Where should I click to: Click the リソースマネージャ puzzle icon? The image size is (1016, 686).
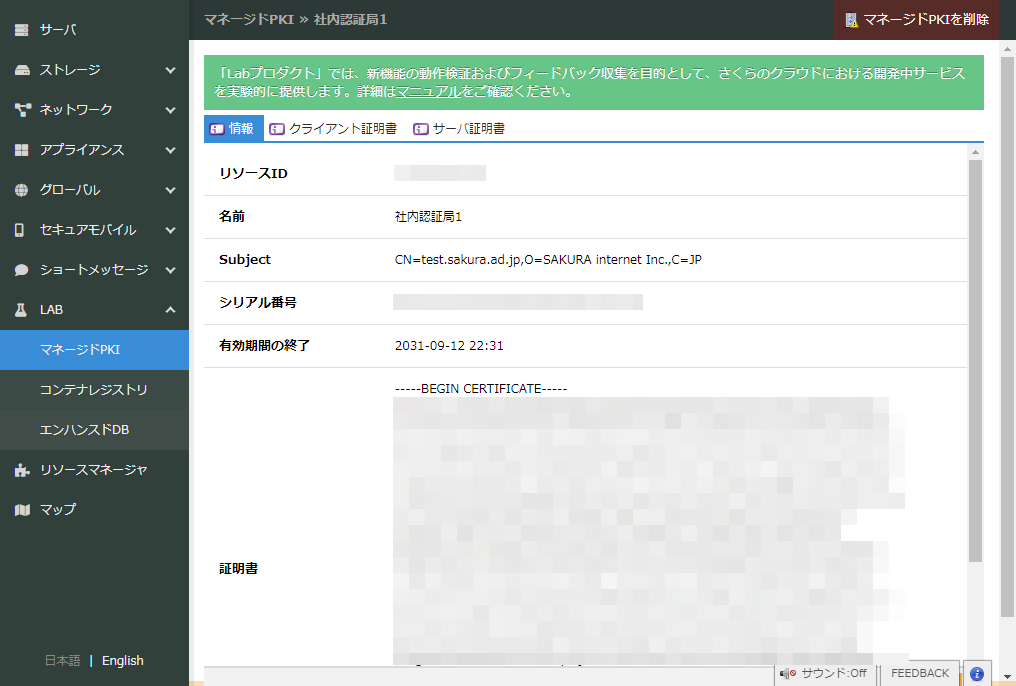tap(22, 470)
